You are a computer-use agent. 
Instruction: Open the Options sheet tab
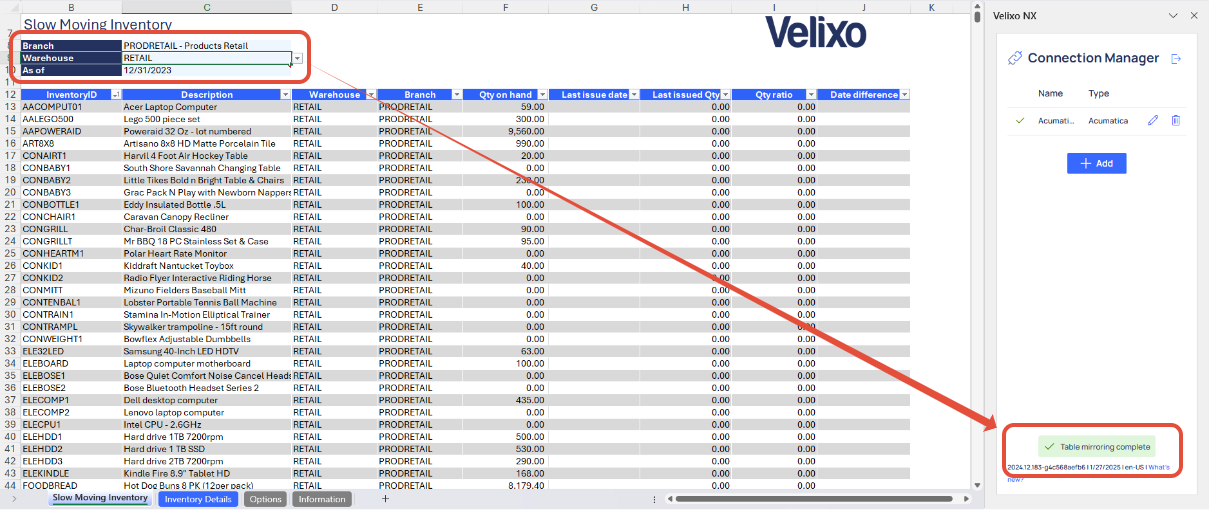click(265, 499)
